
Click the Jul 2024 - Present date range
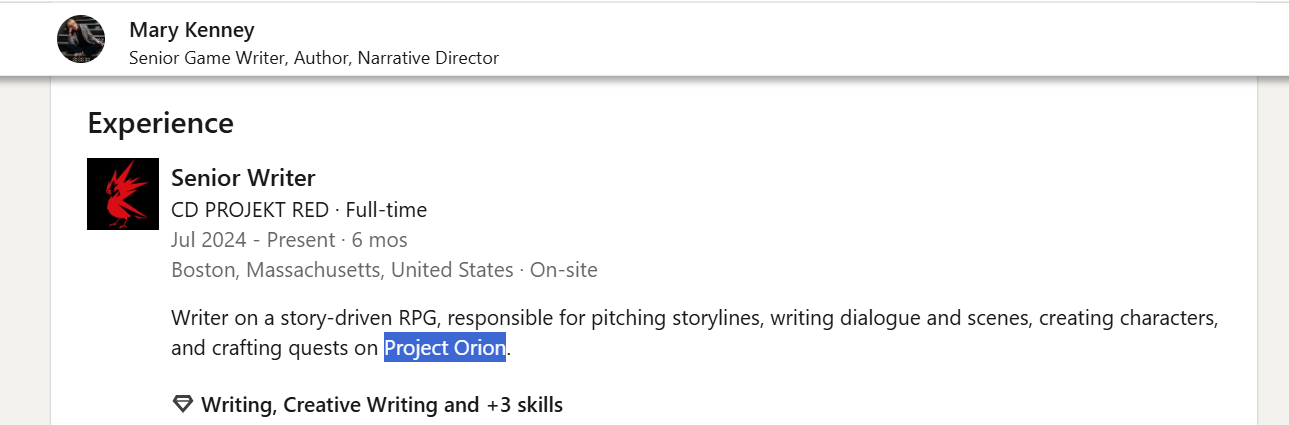[x=253, y=240]
